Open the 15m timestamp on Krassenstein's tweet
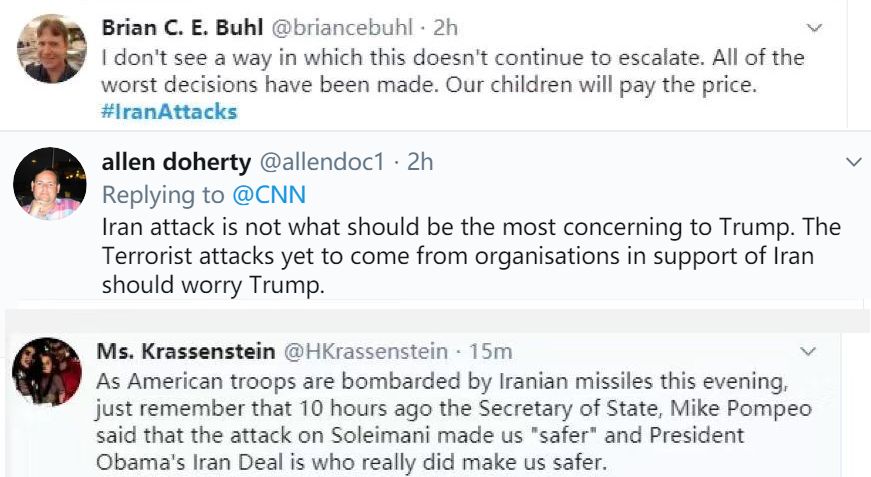Screen dimensions: 871x477 pos(490,351)
